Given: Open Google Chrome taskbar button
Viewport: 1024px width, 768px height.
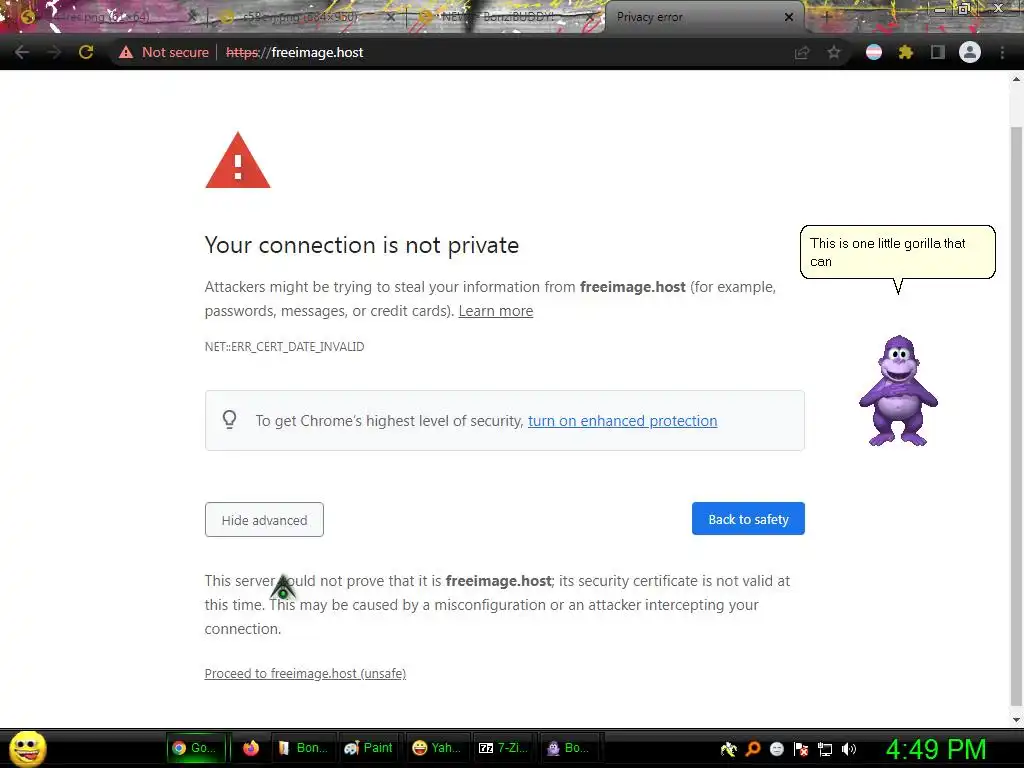Looking at the screenshot, I should (x=196, y=748).
